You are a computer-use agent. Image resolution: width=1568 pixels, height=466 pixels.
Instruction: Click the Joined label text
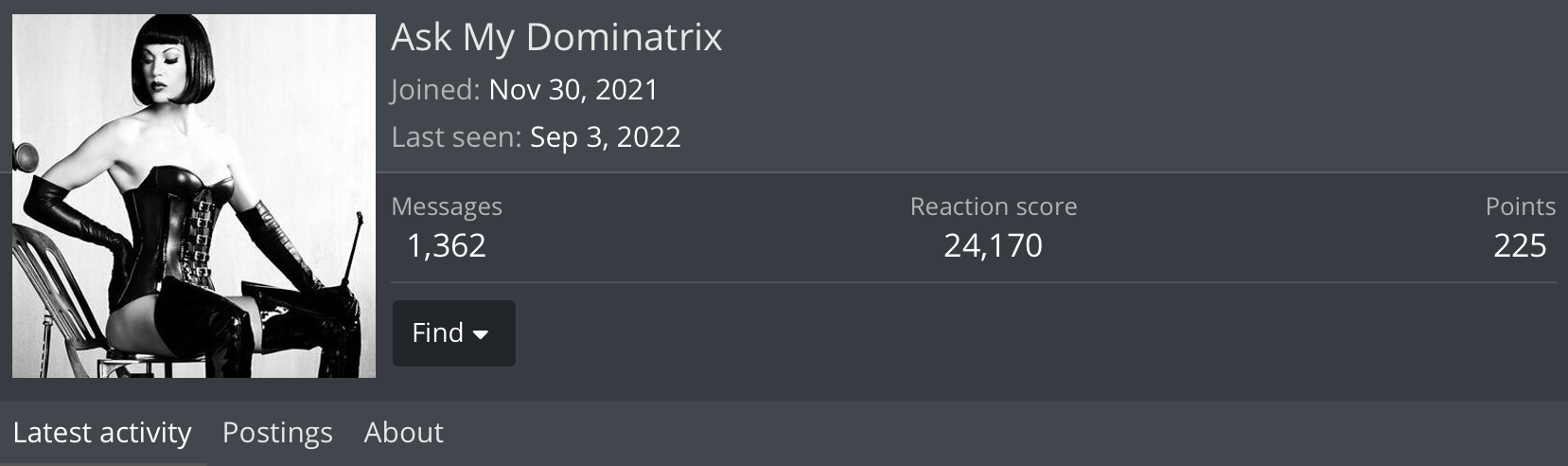coord(435,90)
